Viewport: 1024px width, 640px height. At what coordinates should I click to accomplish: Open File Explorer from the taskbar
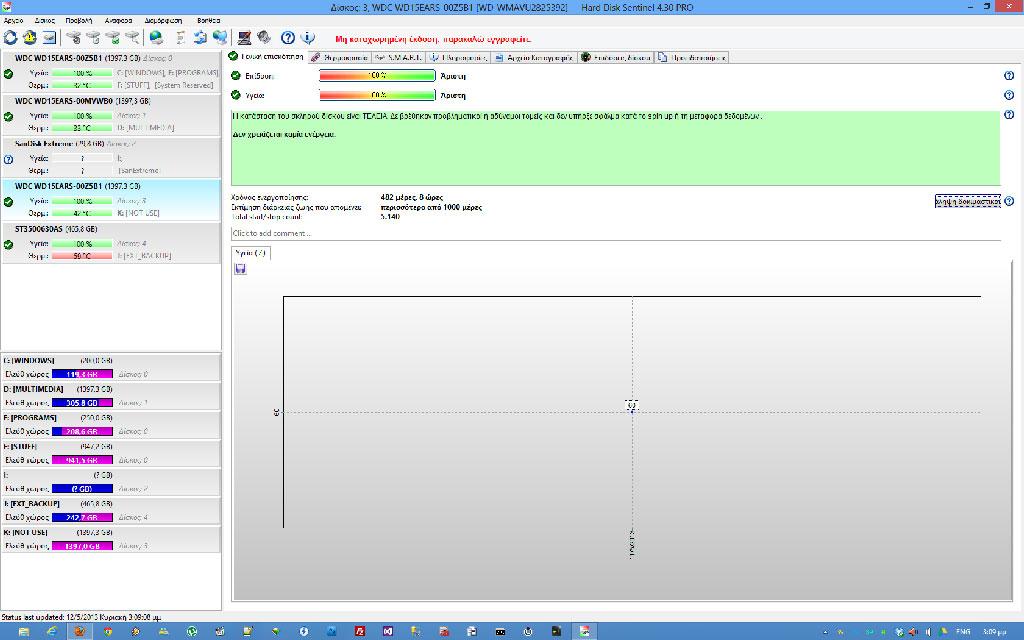[24, 632]
